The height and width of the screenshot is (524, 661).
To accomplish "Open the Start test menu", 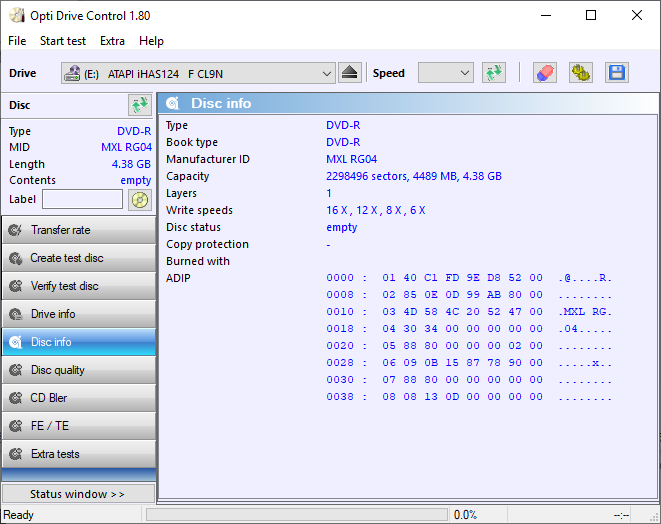I will [63, 41].
